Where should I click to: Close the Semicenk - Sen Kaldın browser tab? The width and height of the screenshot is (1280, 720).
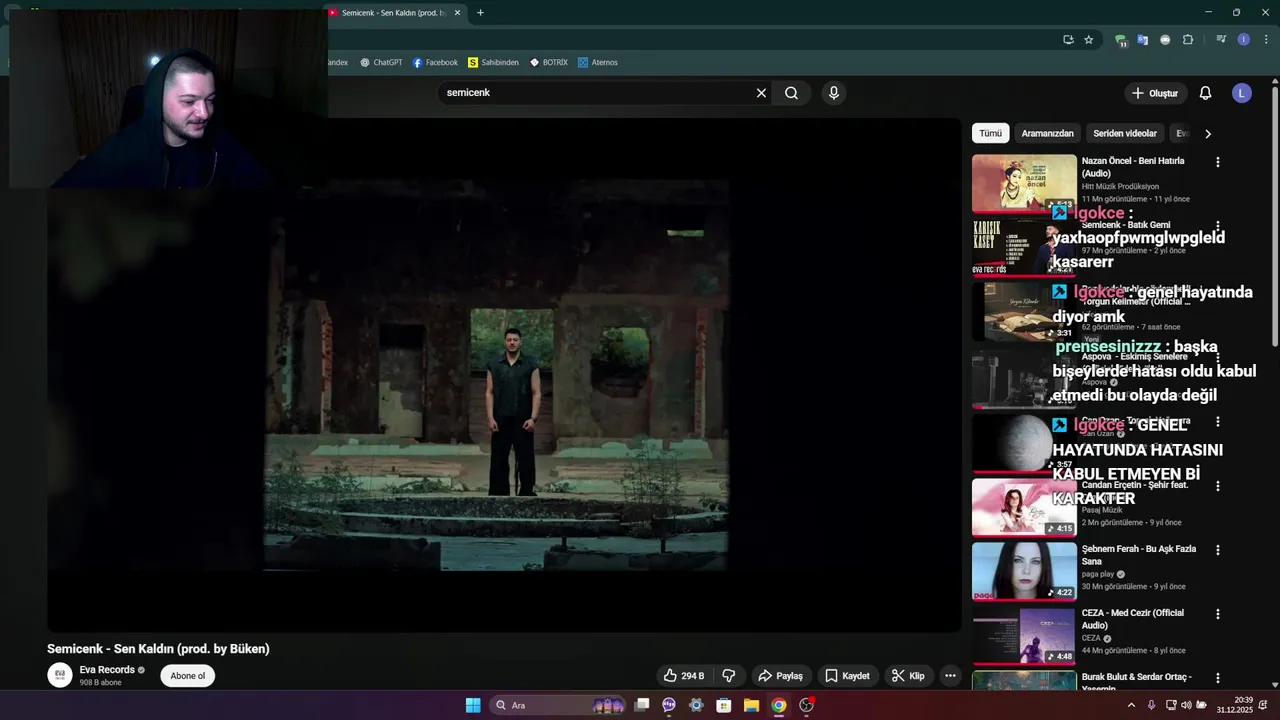(457, 13)
